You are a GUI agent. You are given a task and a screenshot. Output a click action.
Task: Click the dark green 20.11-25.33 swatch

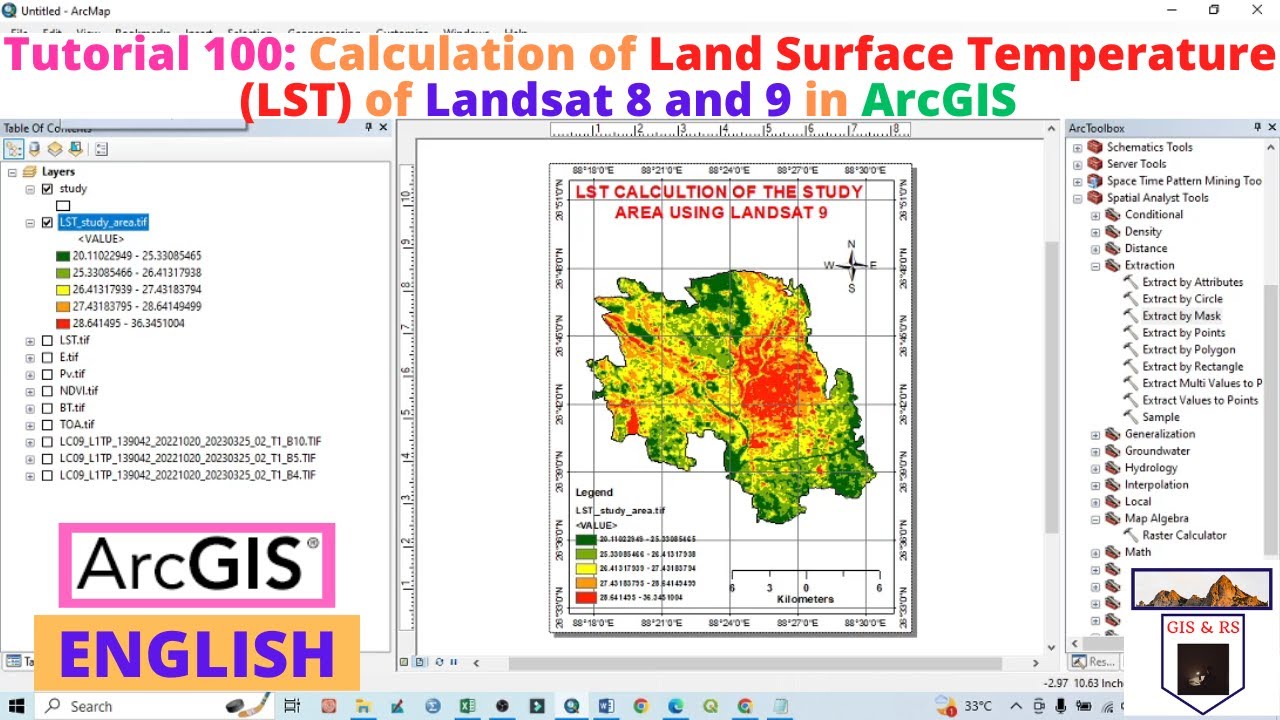[62, 256]
